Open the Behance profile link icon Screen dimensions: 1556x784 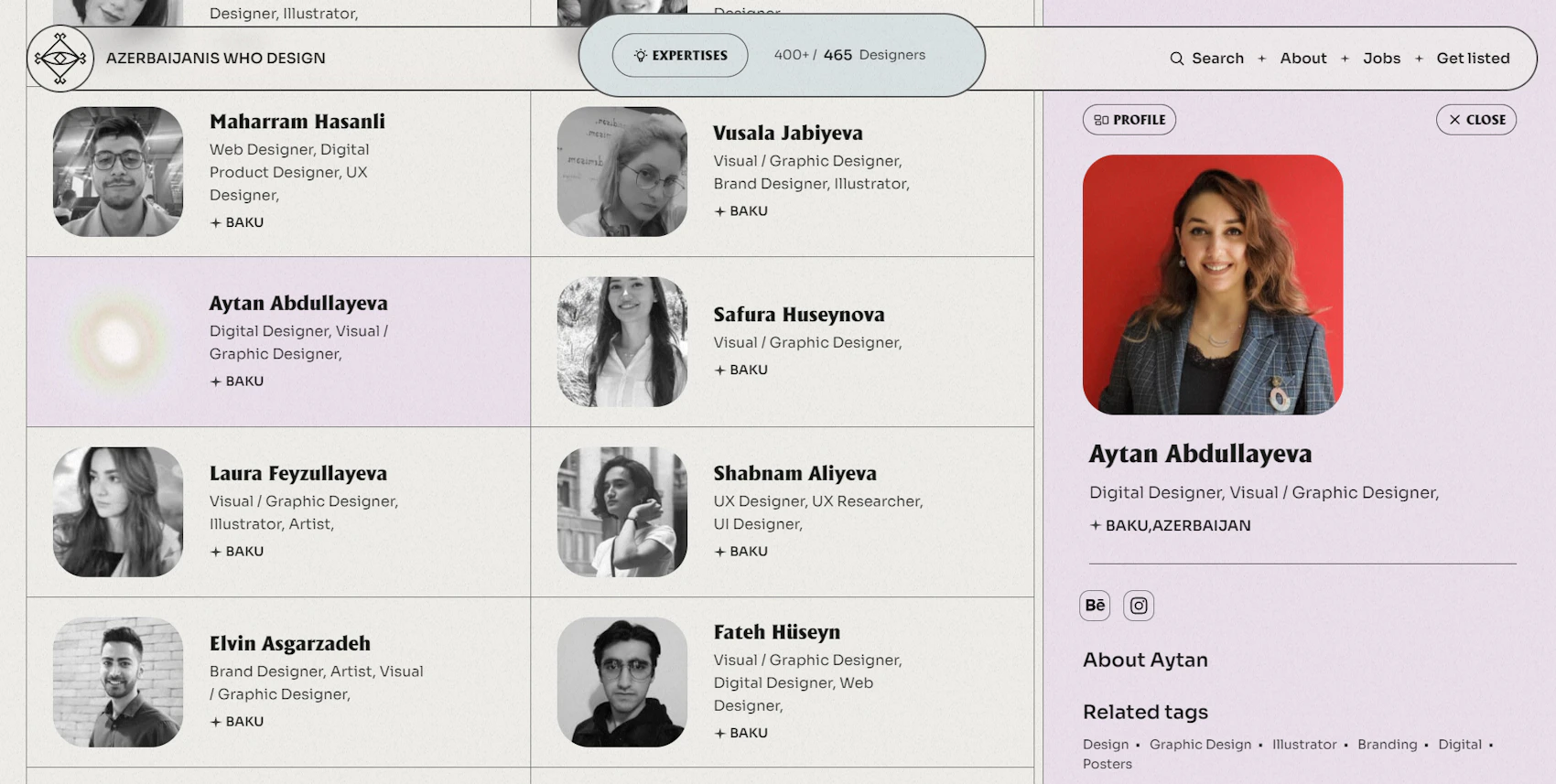click(x=1095, y=606)
